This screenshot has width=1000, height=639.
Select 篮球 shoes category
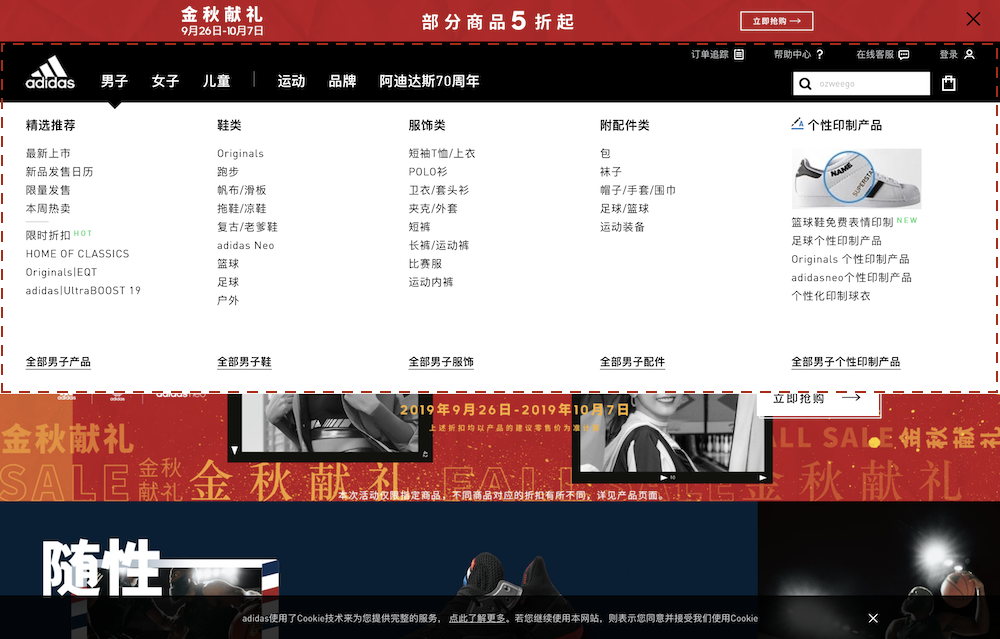click(228, 264)
